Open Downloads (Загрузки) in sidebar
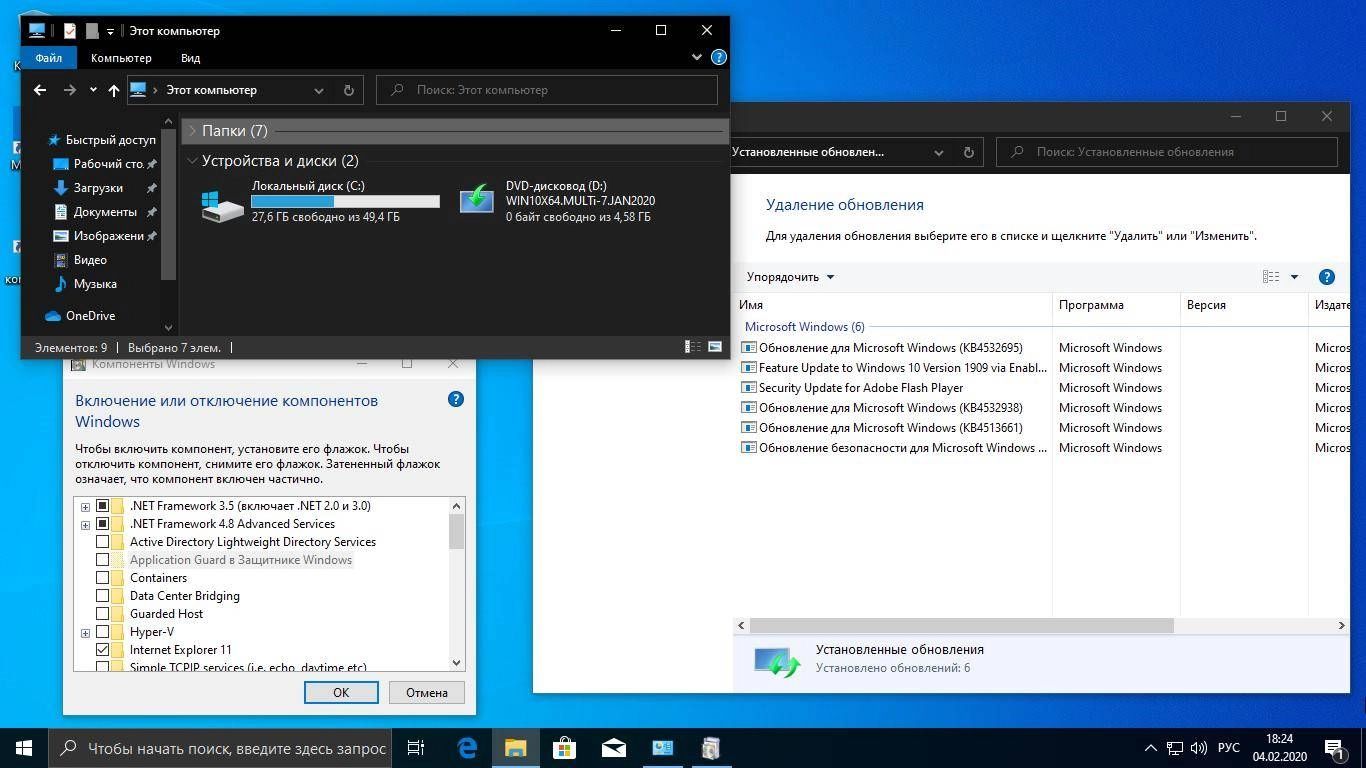The height and width of the screenshot is (768, 1366). tap(98, 188)
